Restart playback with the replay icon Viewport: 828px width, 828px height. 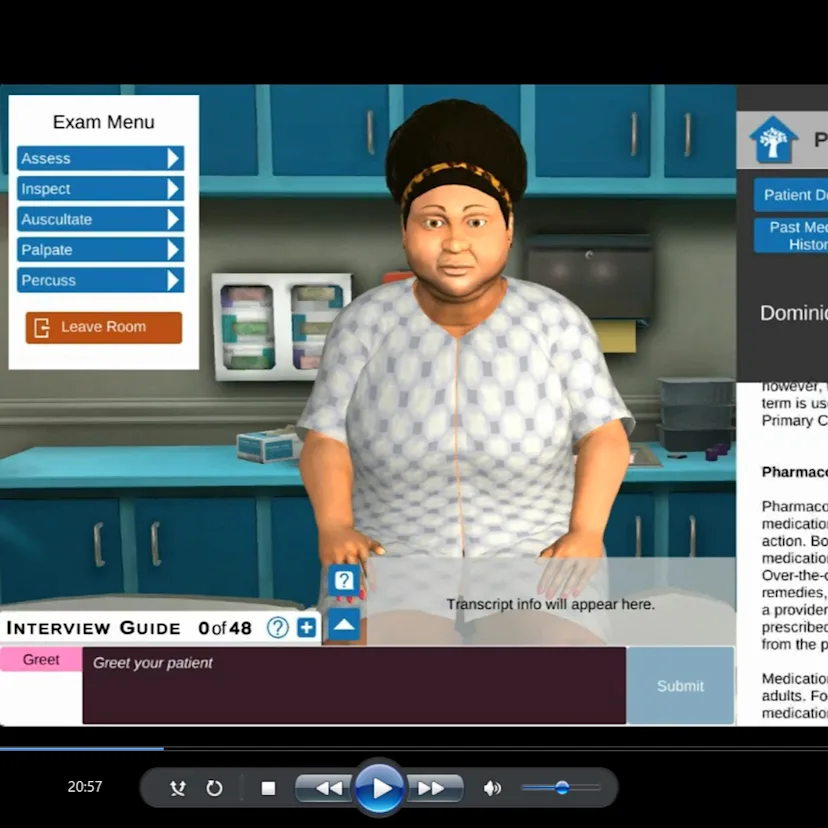[214, 788]
